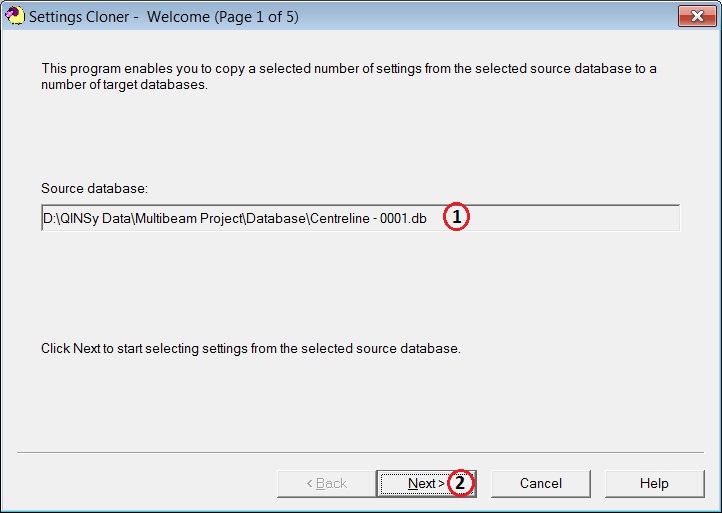Click the red circled number 1 marker
The width and height of the screenshot is (722, 513).
(x=456, y=217)
